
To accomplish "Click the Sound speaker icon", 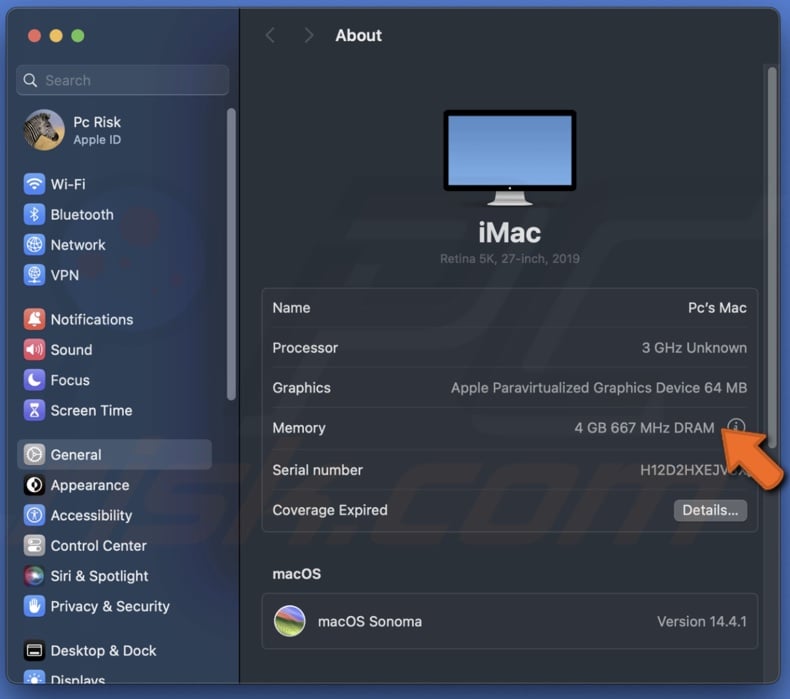I will [x=34, y=349].
